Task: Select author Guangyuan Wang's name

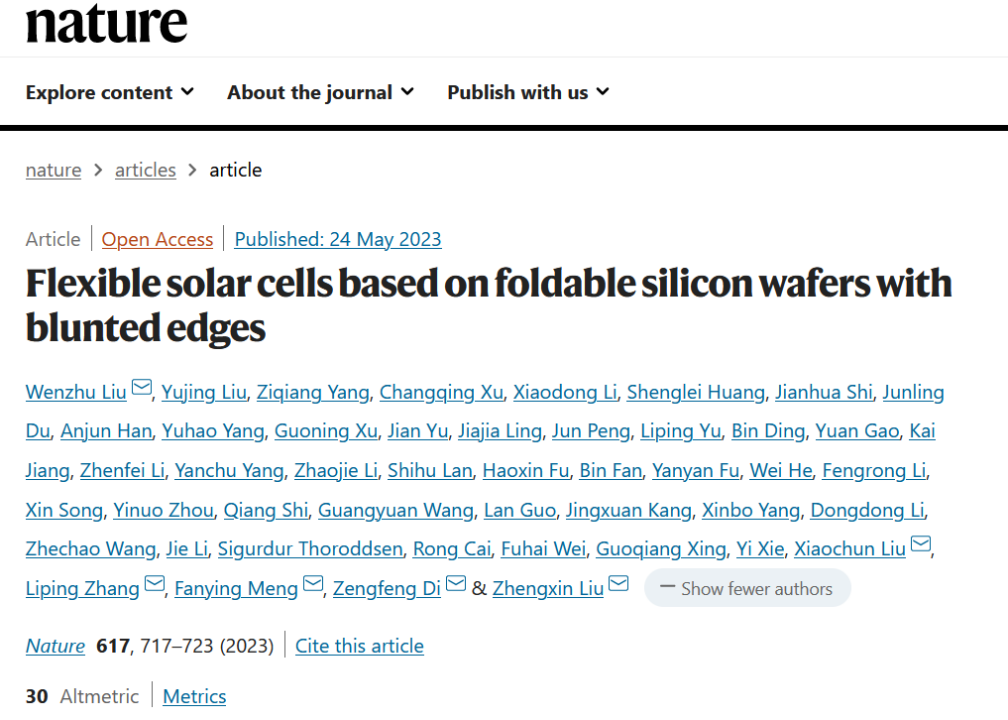Action: coord(396,510)
